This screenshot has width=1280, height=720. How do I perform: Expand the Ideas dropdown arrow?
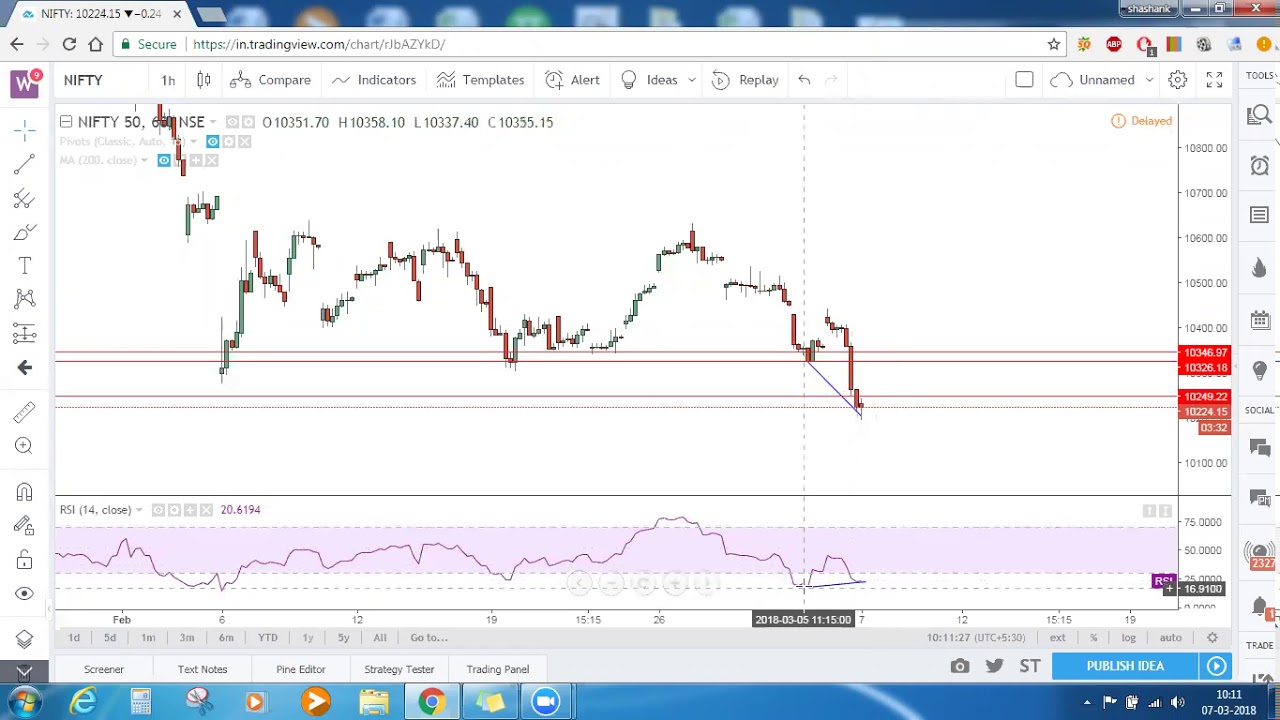[x=691, y=80]
